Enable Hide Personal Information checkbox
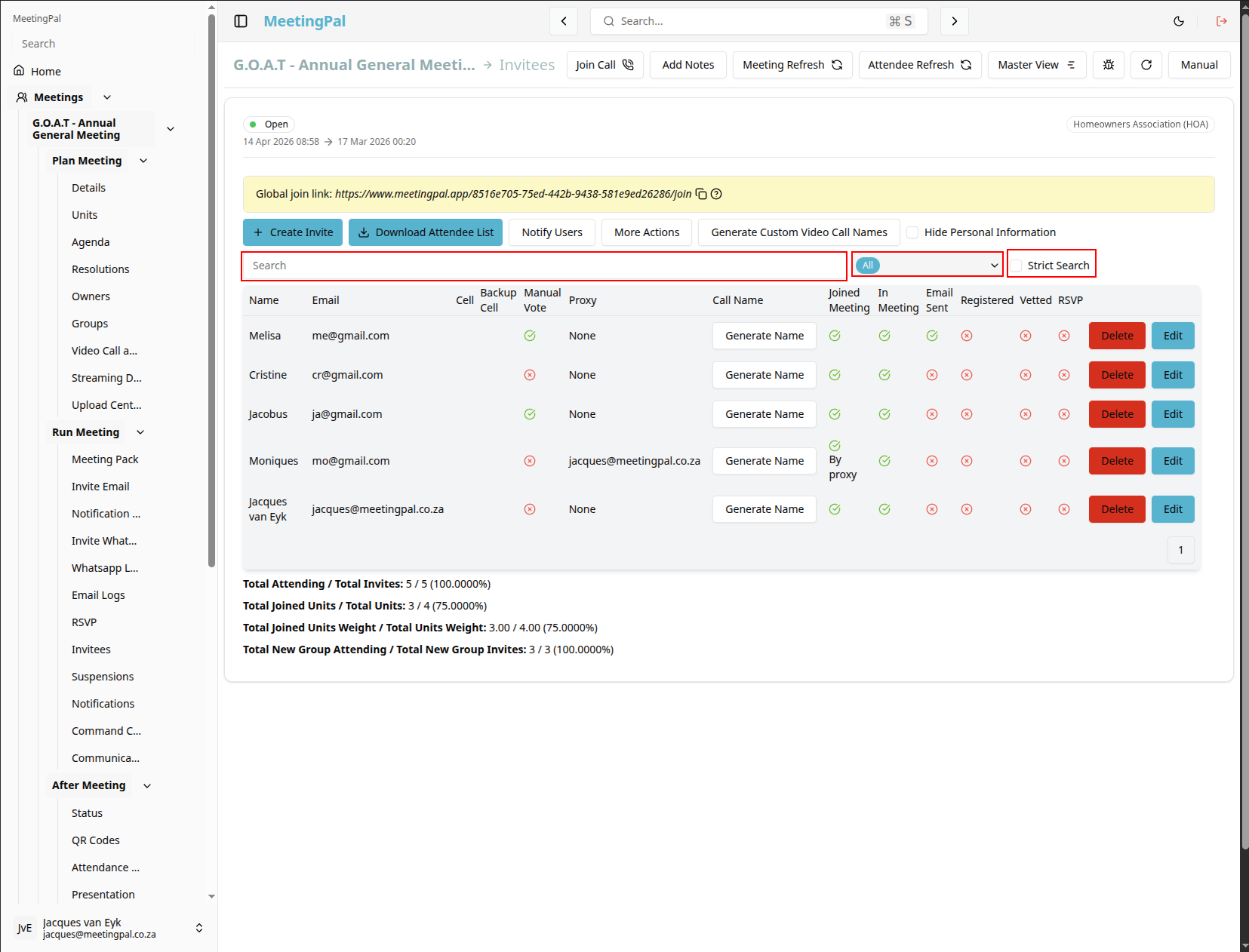 click(912, 232)
